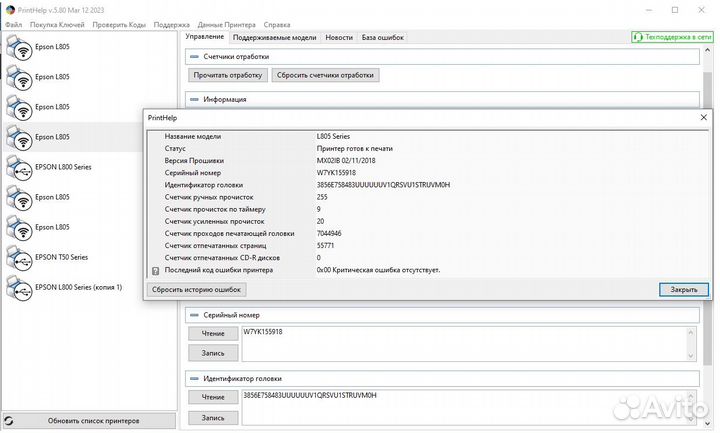The image size is (720, 433).
Task: Open the Данные Принтера menu
Action: click(x=226, y=25)
